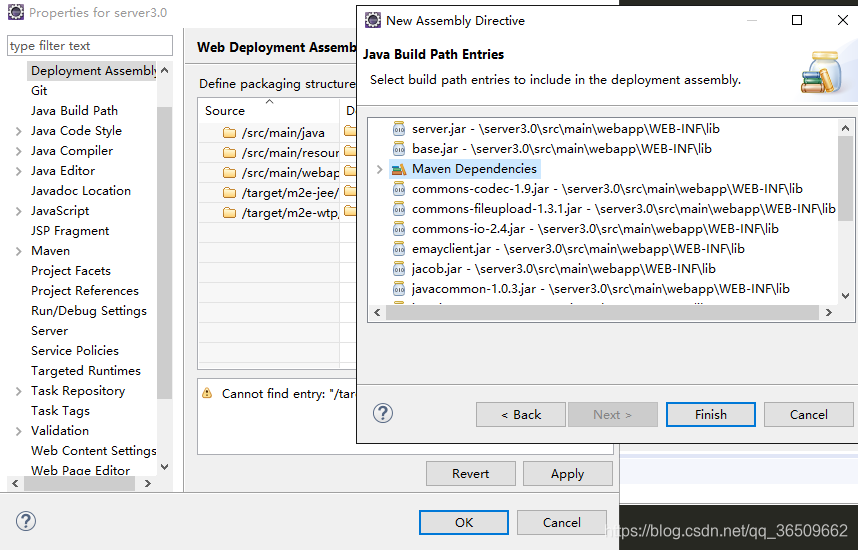
Task: Select Run/Debug Settings in properties tree
Action: (x=89, y=311)
